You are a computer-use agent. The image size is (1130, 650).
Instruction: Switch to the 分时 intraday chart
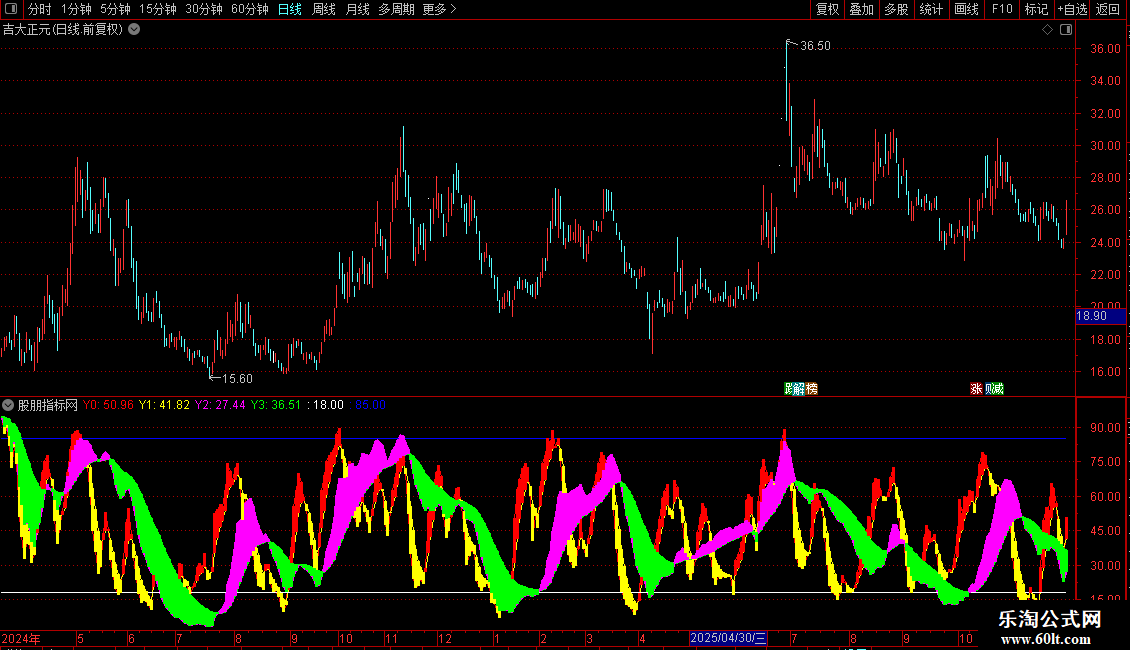40,9
